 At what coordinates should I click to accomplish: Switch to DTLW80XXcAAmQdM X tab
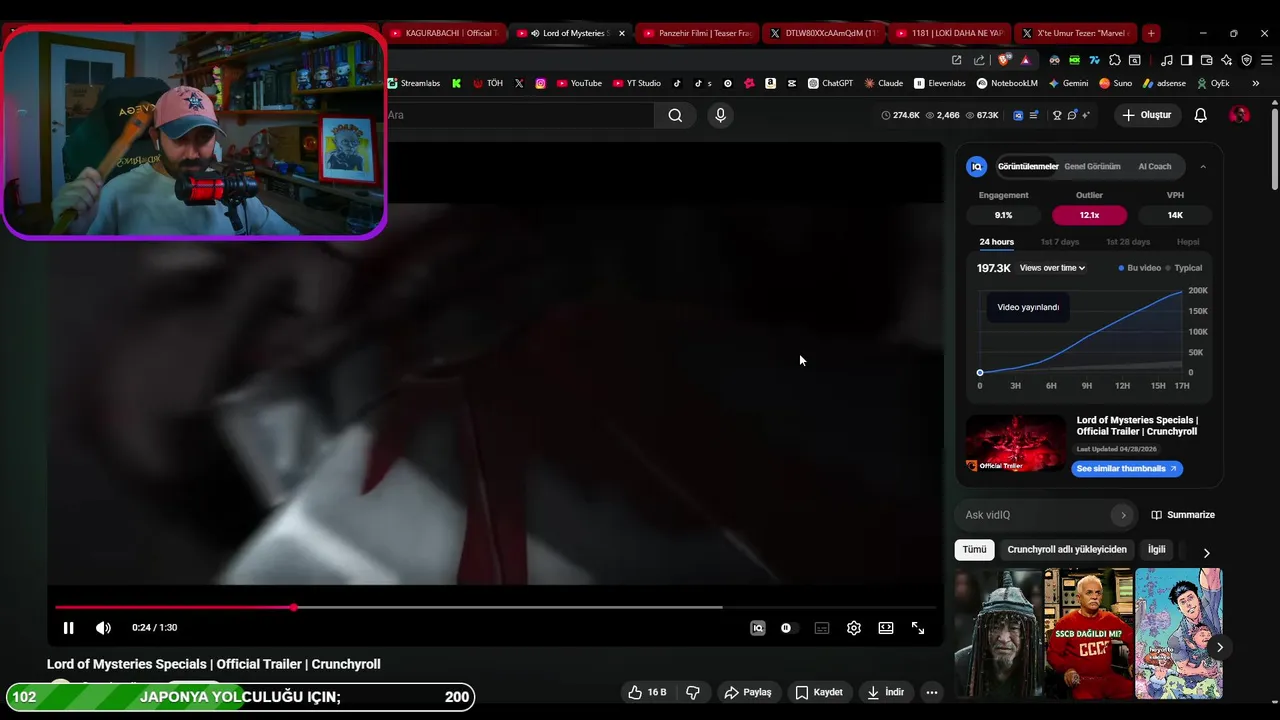[x=824, y=33]
